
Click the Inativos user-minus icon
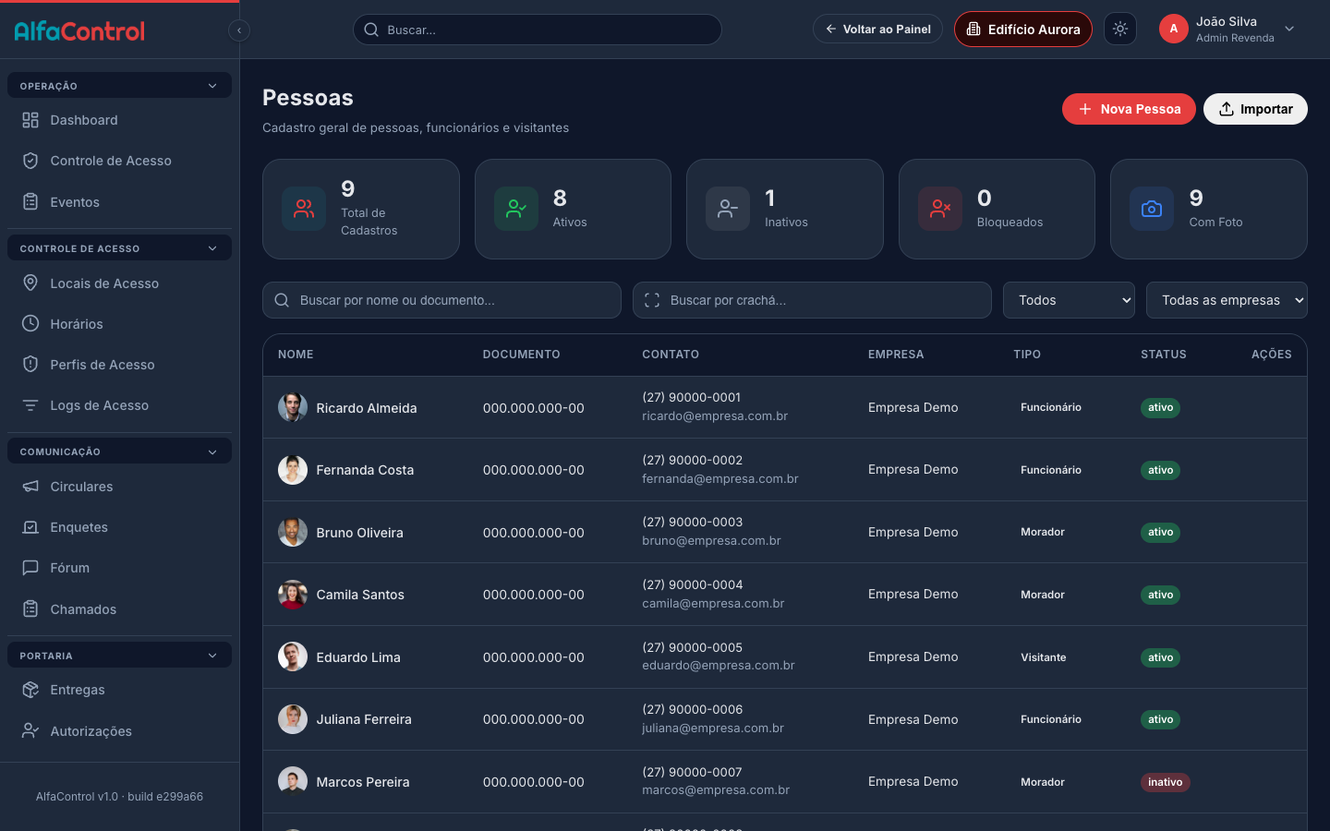point(728,209)
